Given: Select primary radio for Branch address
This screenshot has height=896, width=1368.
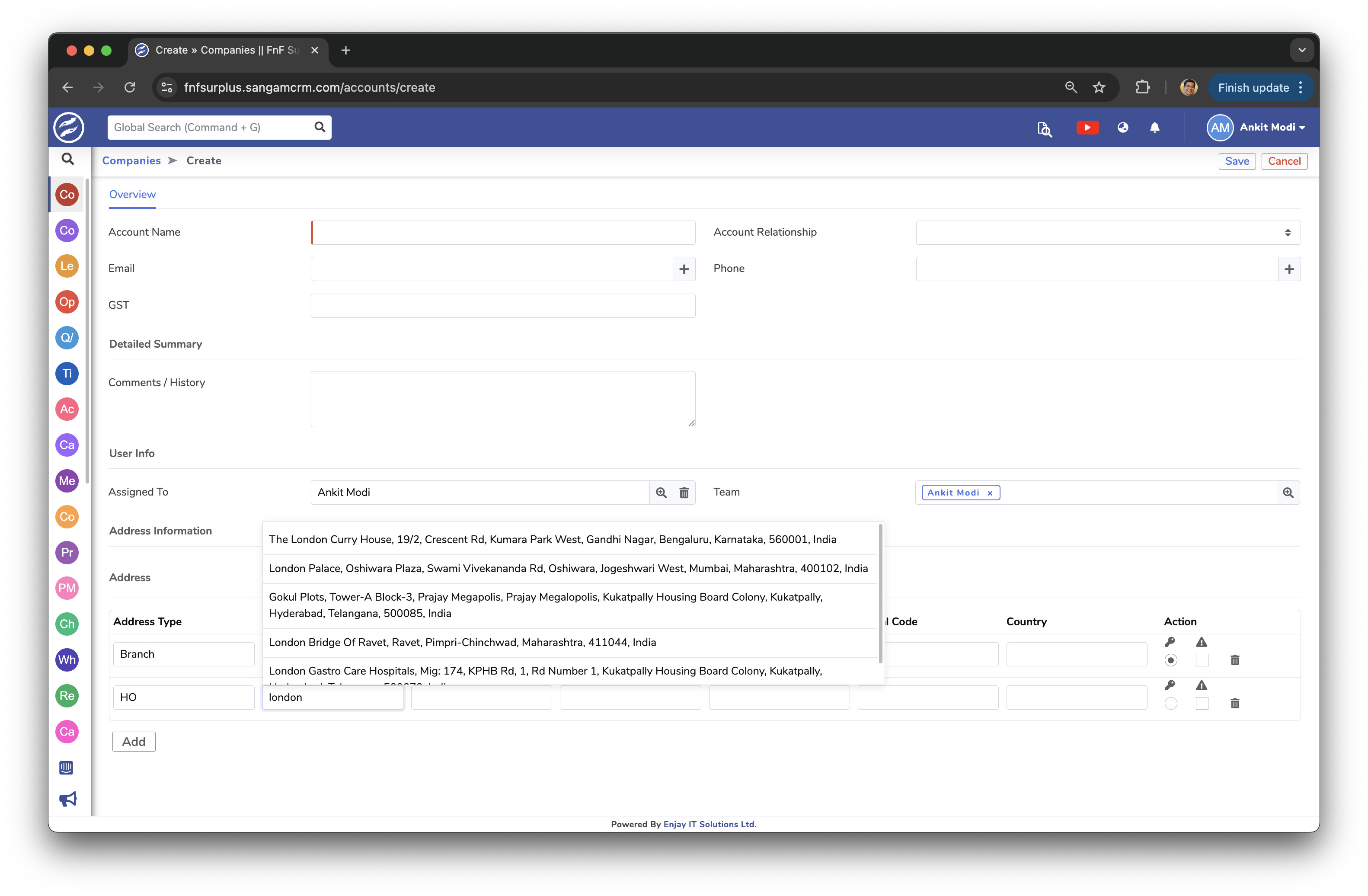Looking at the screenshot, I should pyautogui.click(x=1170, y=660).
